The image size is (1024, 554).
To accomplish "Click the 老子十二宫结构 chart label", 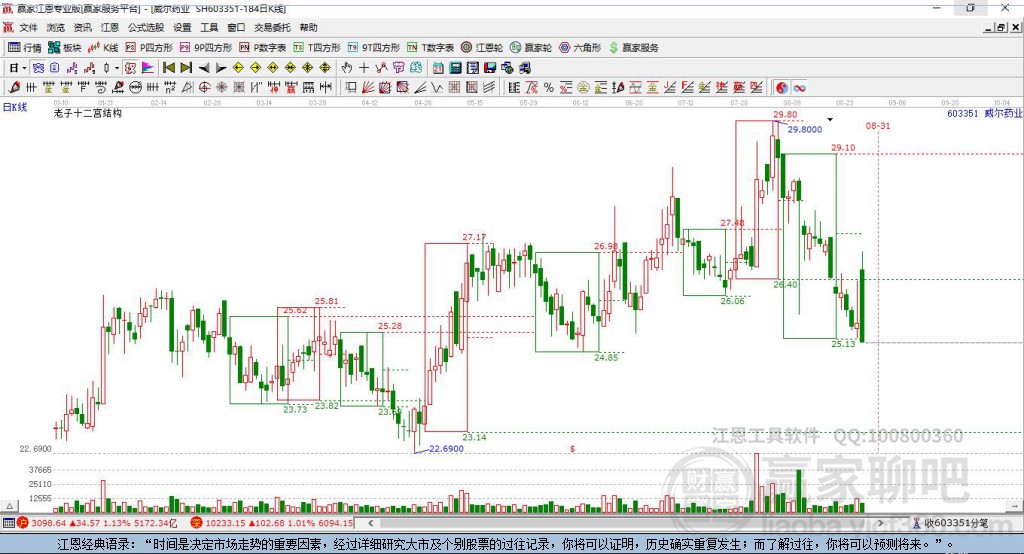I will click(88, 113).
